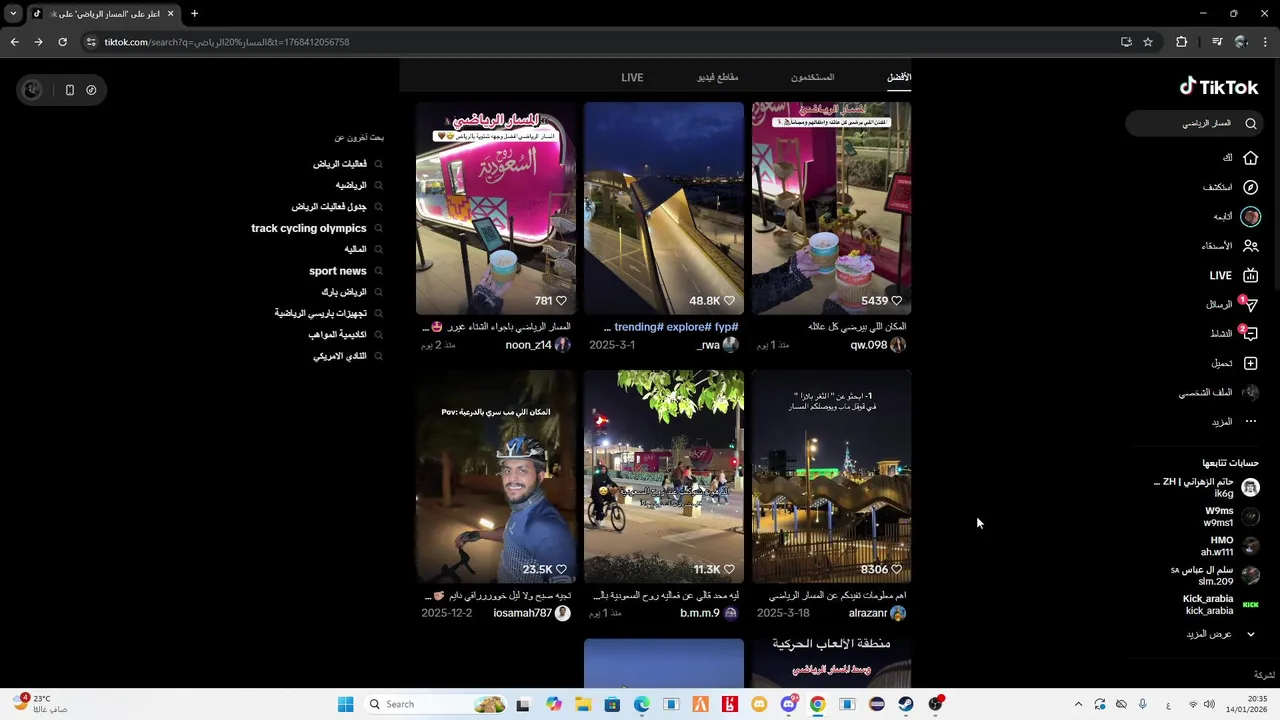Image resolution: width=1280 pixels, height=720 pixels.
Task: Open the Profile avatar in sidebar
Action: [x=1250, y=393]
